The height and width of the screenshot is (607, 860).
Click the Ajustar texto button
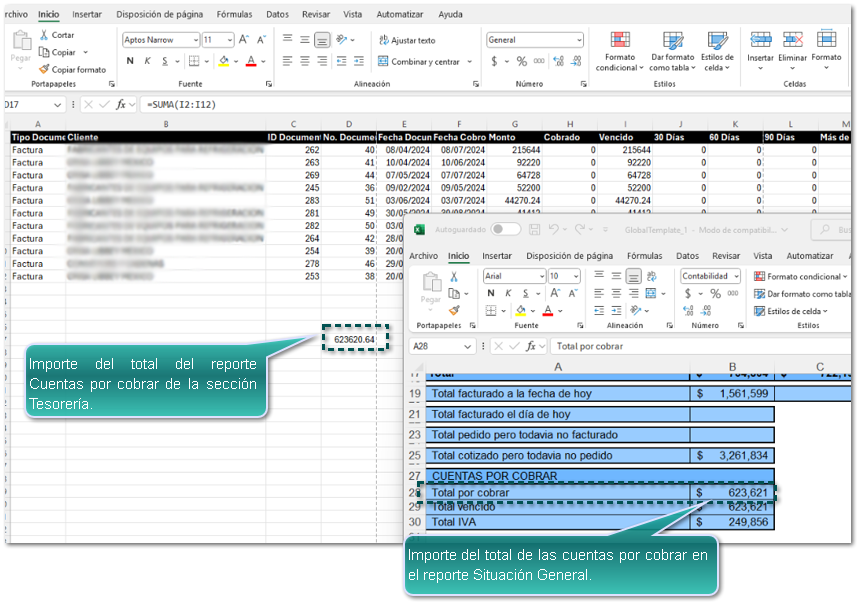coord(406,40)
